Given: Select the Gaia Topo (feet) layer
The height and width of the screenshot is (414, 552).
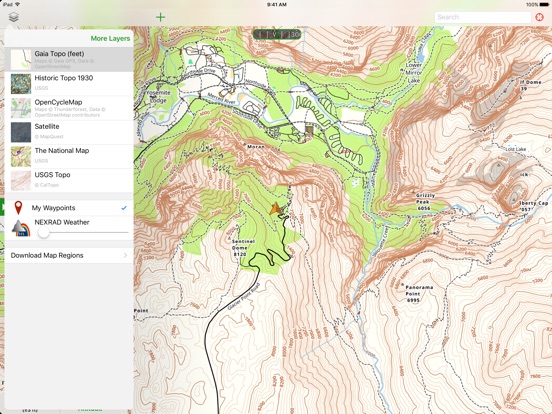Looking at the screenshot, I should (69, 59).
